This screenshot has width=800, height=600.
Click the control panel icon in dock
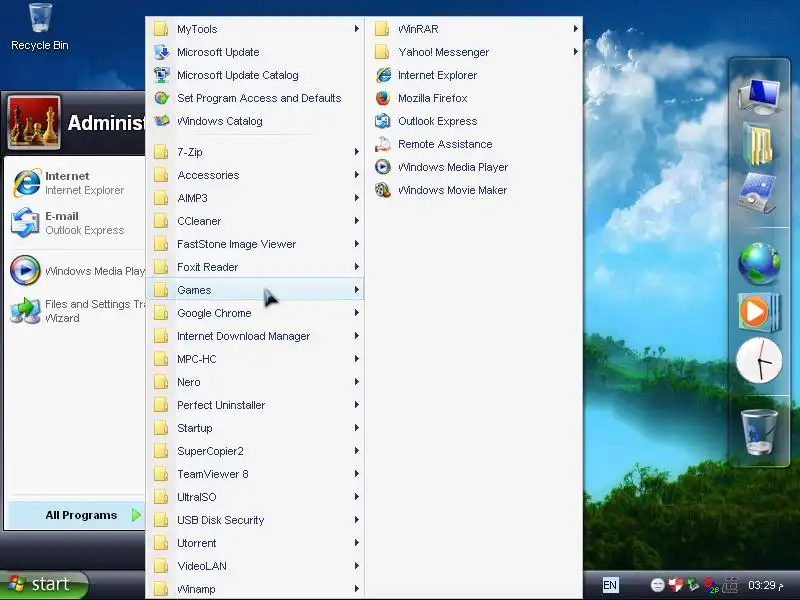(x=758, y=193)
